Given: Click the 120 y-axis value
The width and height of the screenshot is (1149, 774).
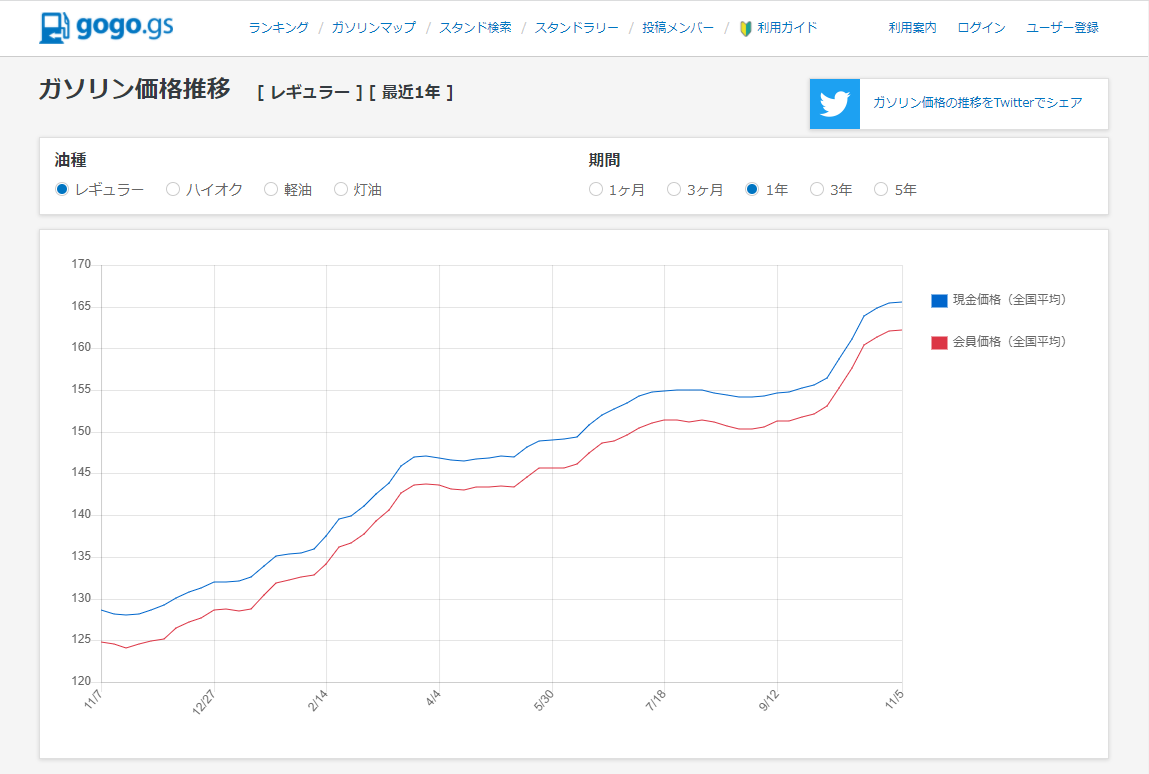Looking at the screenshot, I should tap(81, 681).
